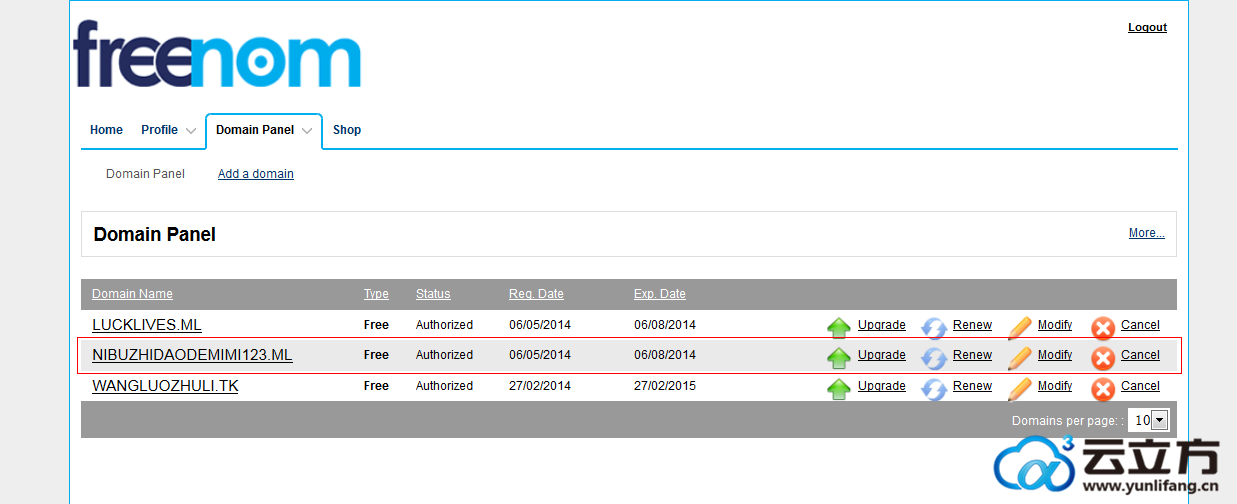Sort the table by Domain Name header
This screenshot has height=504, width=1237.
pyautogui.click(x=132, y=294)
